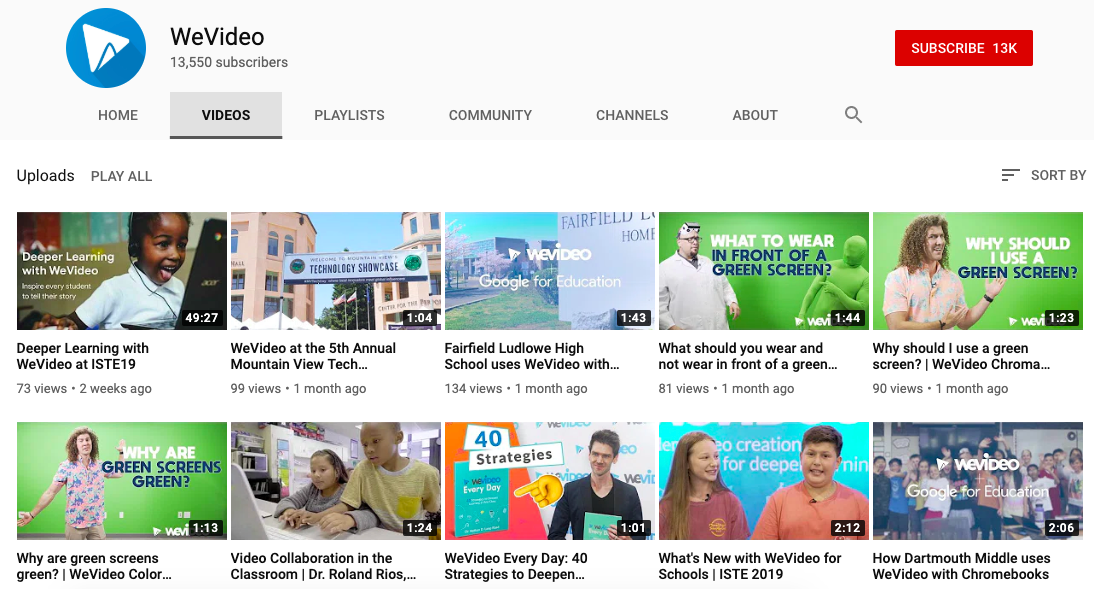Open Fairfield Ludlowe Google for Education thumbnail
The width and height of the screenshot is (1094, 589).
point(550,271)
